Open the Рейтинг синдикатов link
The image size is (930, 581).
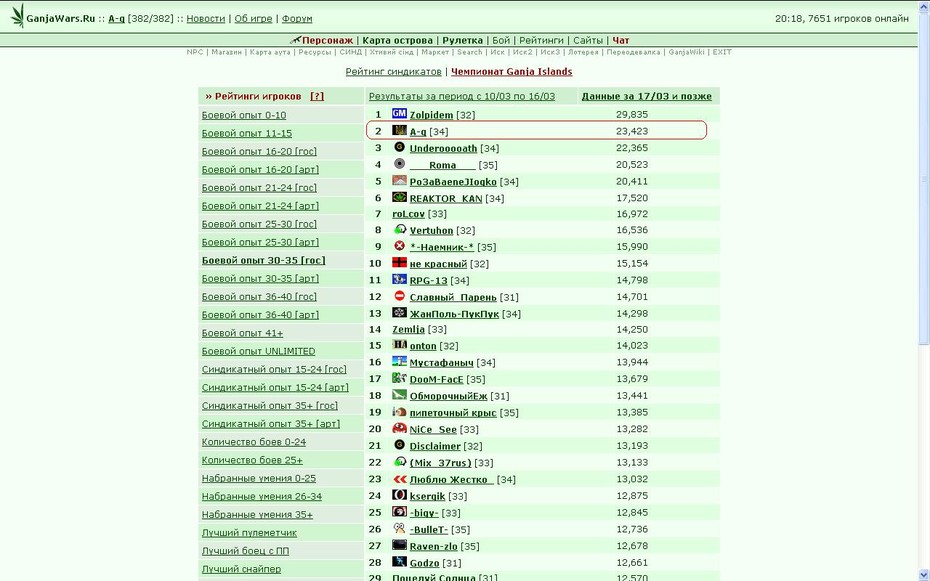[394, 71]
